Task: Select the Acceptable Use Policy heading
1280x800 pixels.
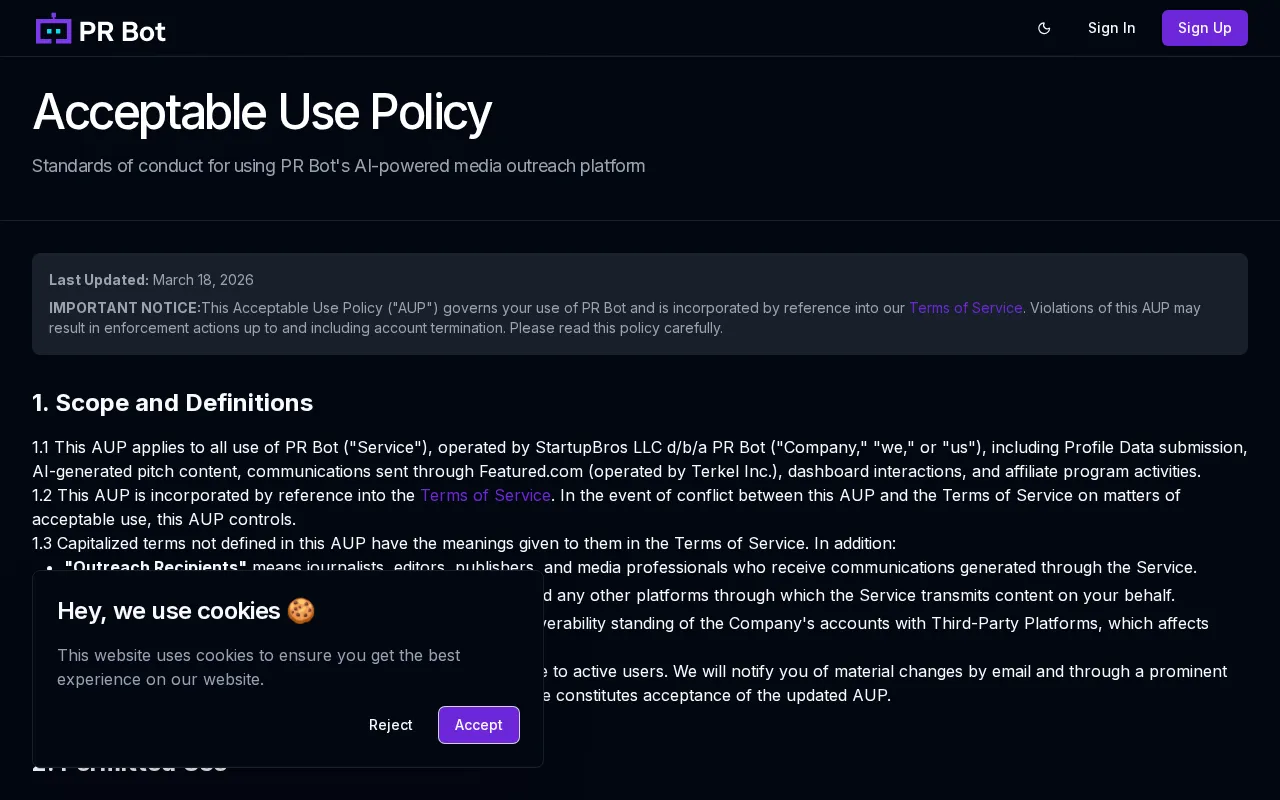Action: coord(261,112)
